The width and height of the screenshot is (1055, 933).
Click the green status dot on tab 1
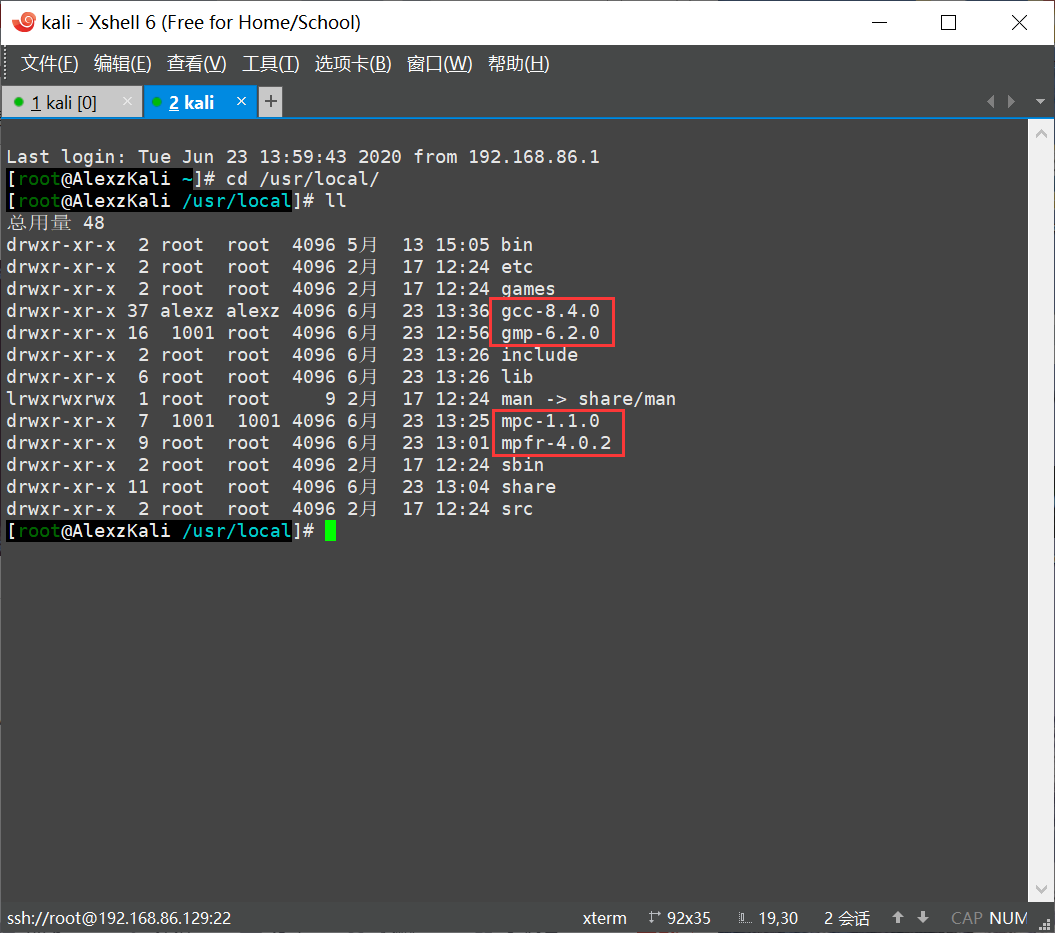(x=17, y=101)
